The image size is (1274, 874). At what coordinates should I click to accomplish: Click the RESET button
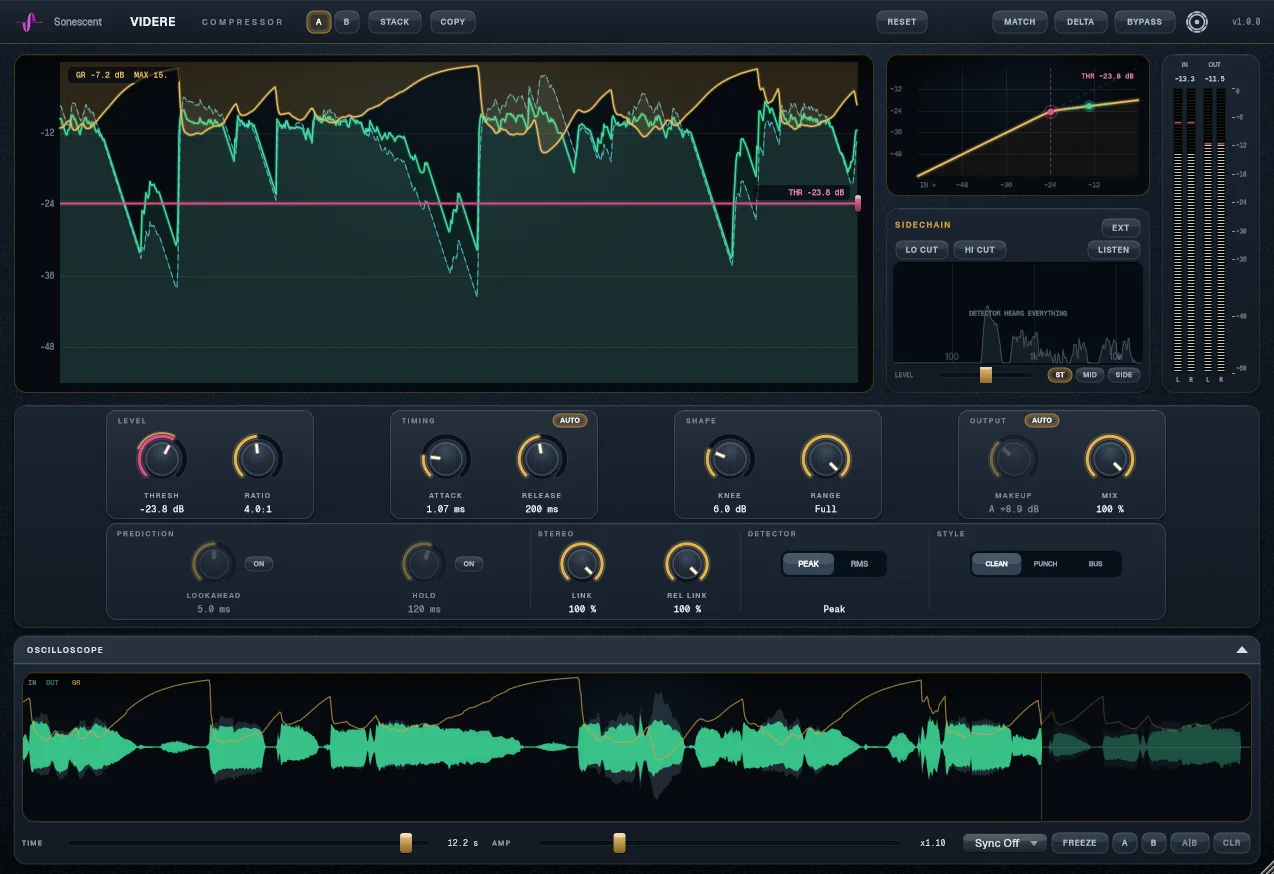pos(901,22)
